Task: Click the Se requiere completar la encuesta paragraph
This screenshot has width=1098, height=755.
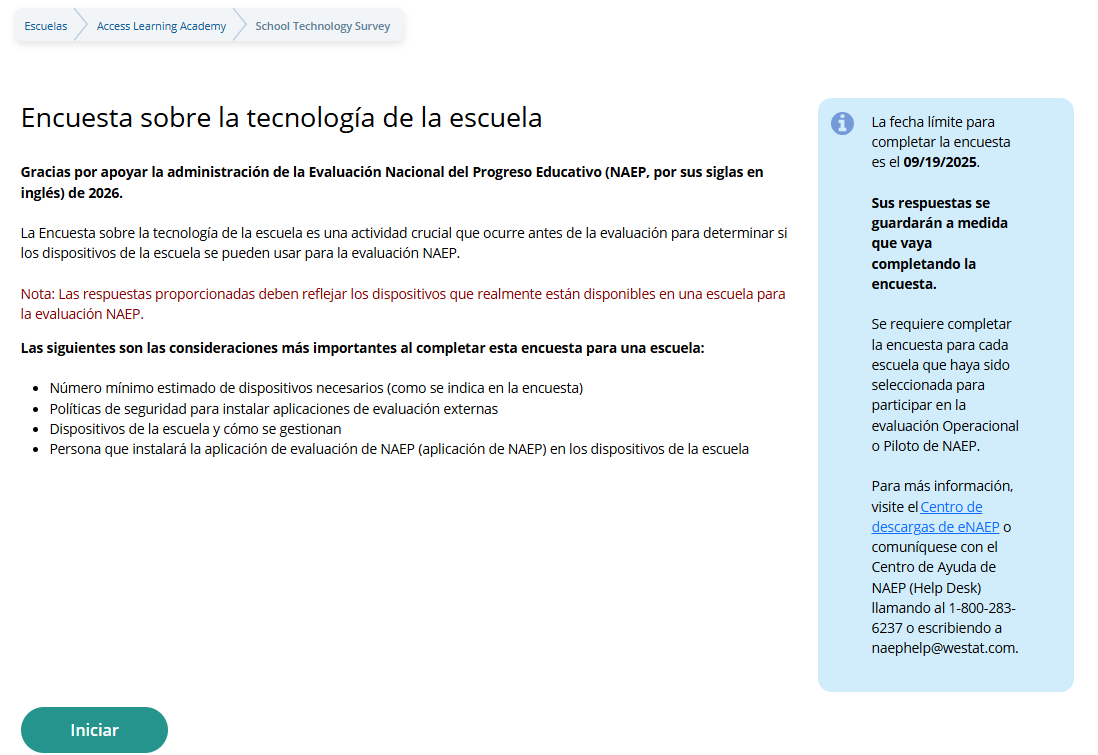Action: point(943,385)
